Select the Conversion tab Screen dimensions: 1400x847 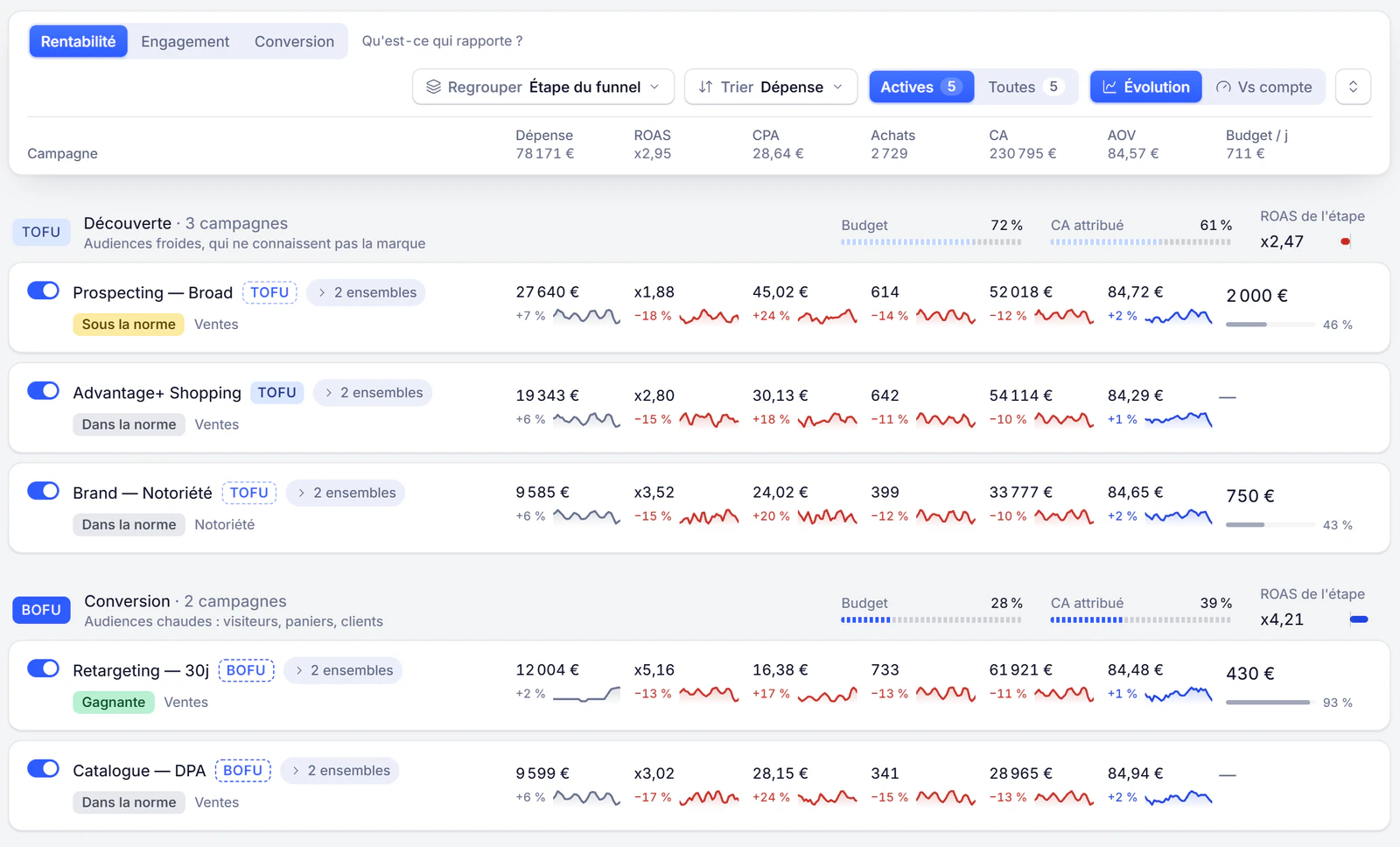(294, 41)
